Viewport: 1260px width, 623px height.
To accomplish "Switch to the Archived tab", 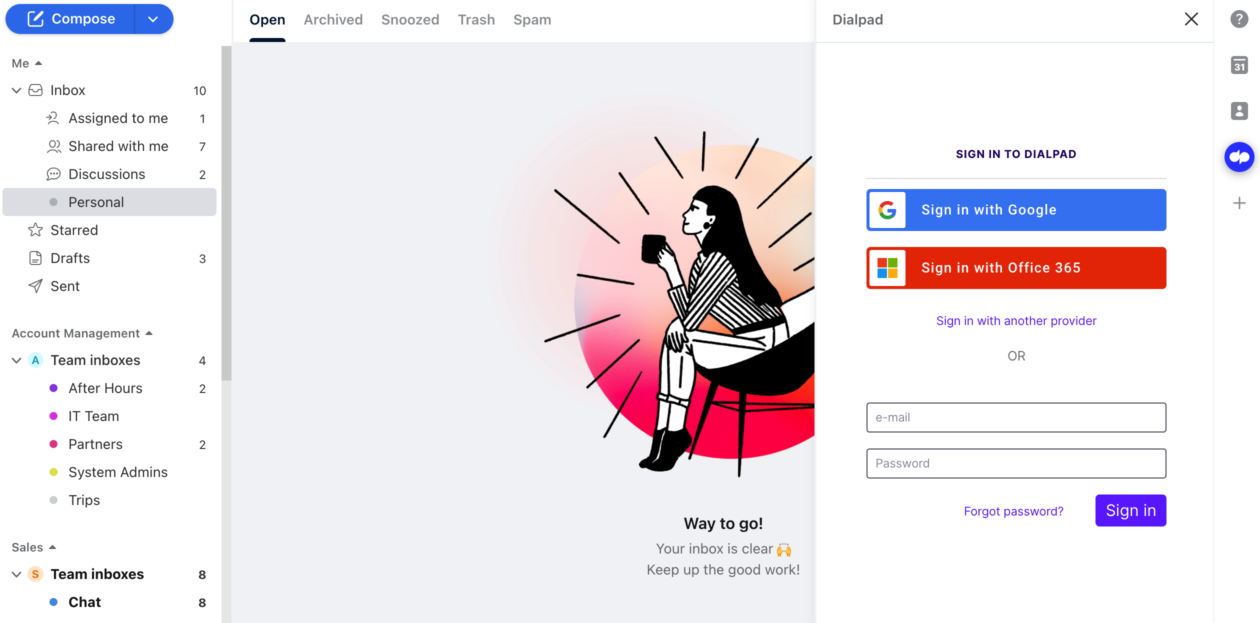I will point(333,20).
